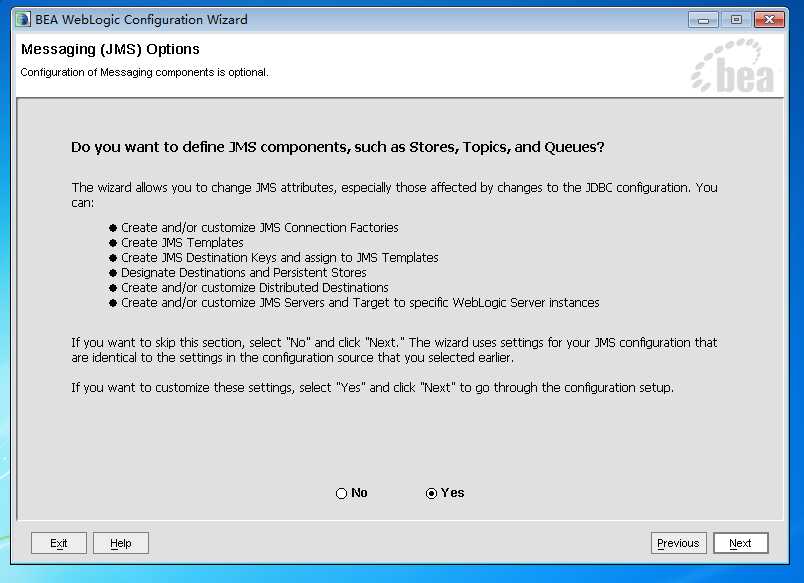The width and height of the screenshot is (804, 583).
Task: Click the BEA WebLogic title bar icon
Action: tap(23, 20)
